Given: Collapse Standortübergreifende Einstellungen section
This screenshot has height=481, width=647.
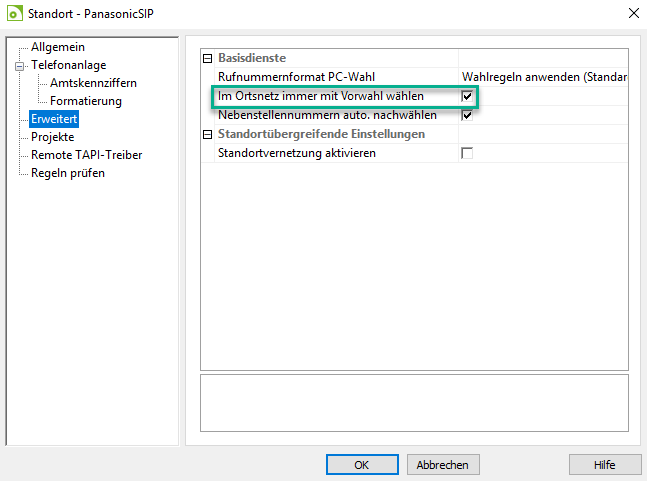Looking at the screenshot, I should point(208,134).
